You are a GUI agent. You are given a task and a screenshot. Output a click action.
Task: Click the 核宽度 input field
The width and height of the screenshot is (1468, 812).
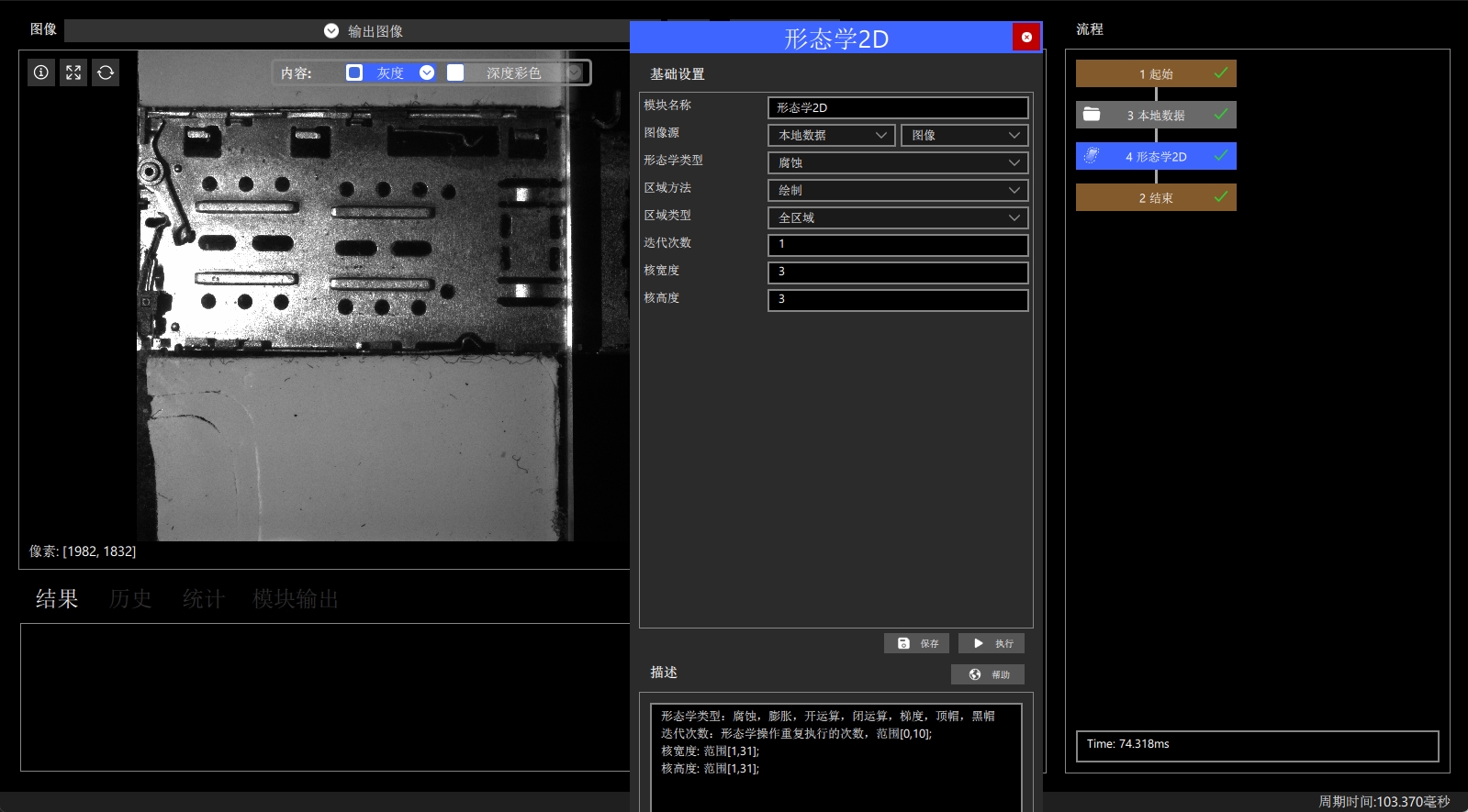(898, 273)
